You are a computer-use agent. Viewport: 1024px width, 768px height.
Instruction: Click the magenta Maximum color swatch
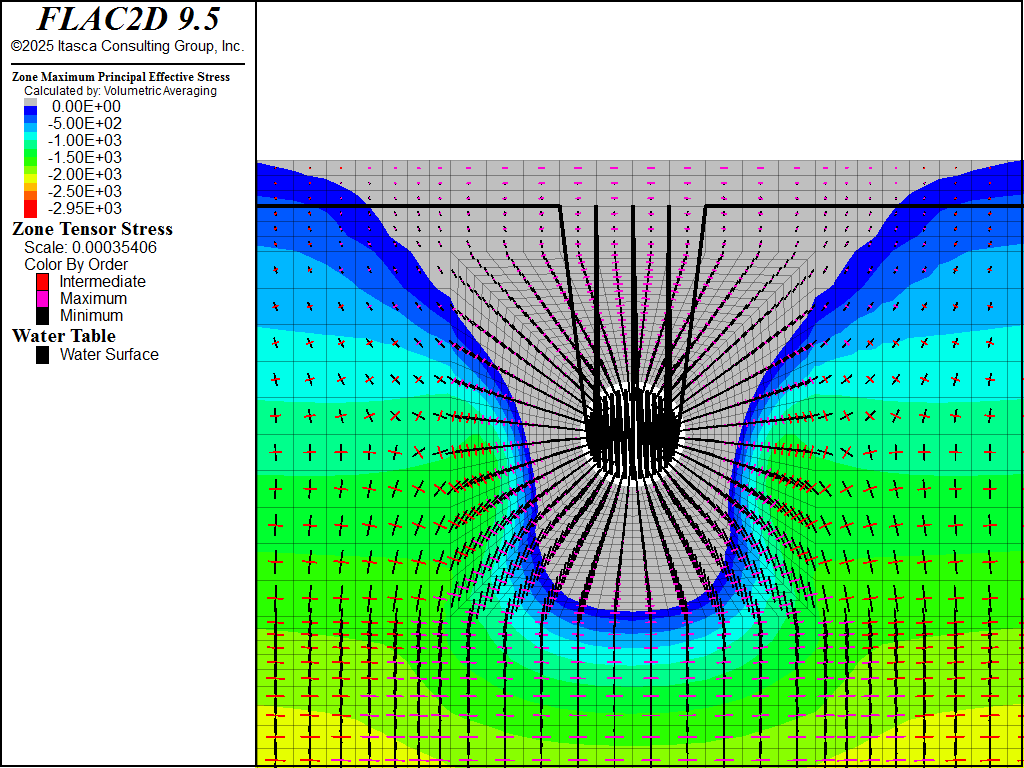(x=42, y=298)
